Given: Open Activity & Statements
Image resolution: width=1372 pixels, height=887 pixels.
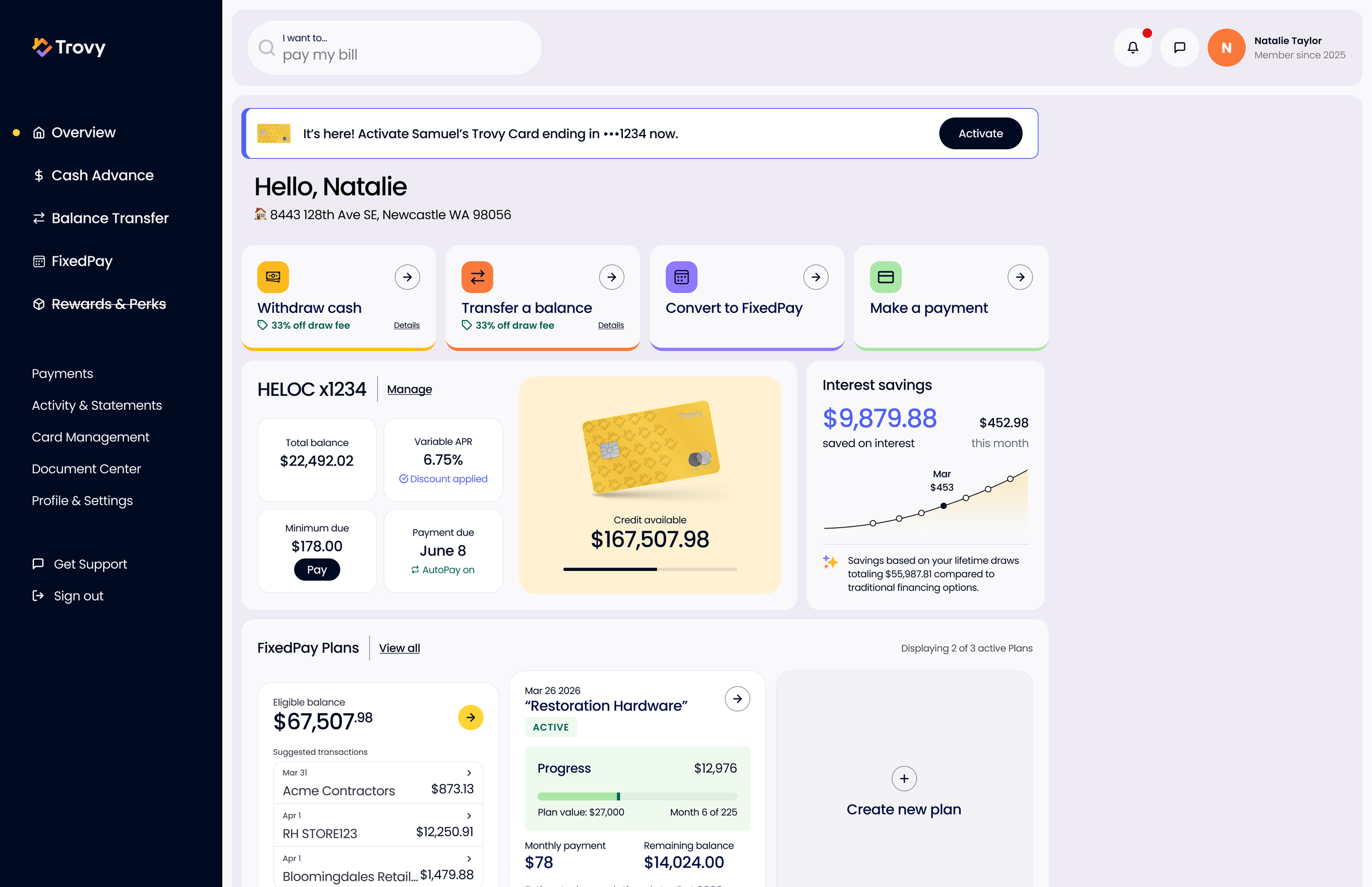Looking at the screenshot, I should point(97,405).
